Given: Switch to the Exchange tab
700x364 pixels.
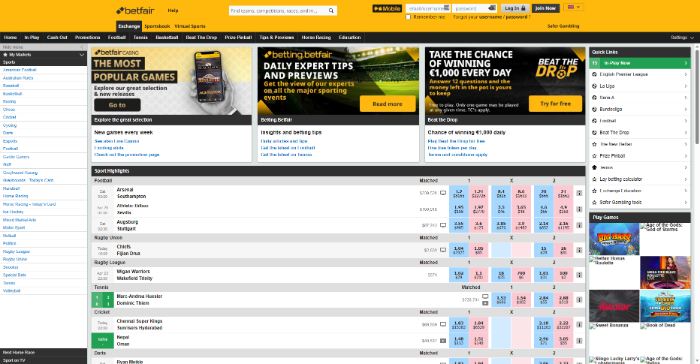Looking at the screenshot, I should coord(129,26).
